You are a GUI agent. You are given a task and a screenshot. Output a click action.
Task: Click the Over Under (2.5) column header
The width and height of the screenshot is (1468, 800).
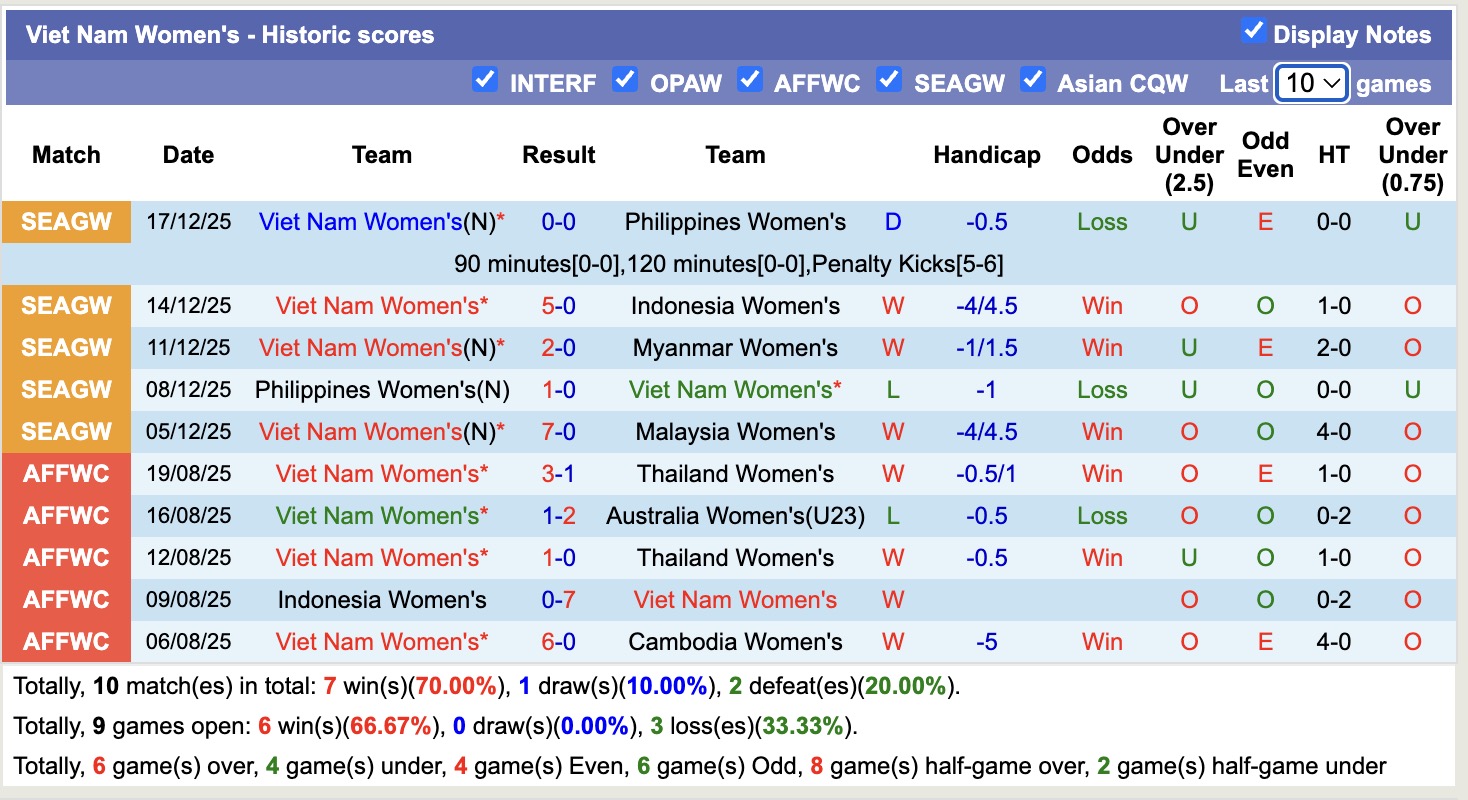click(1188, 155)
